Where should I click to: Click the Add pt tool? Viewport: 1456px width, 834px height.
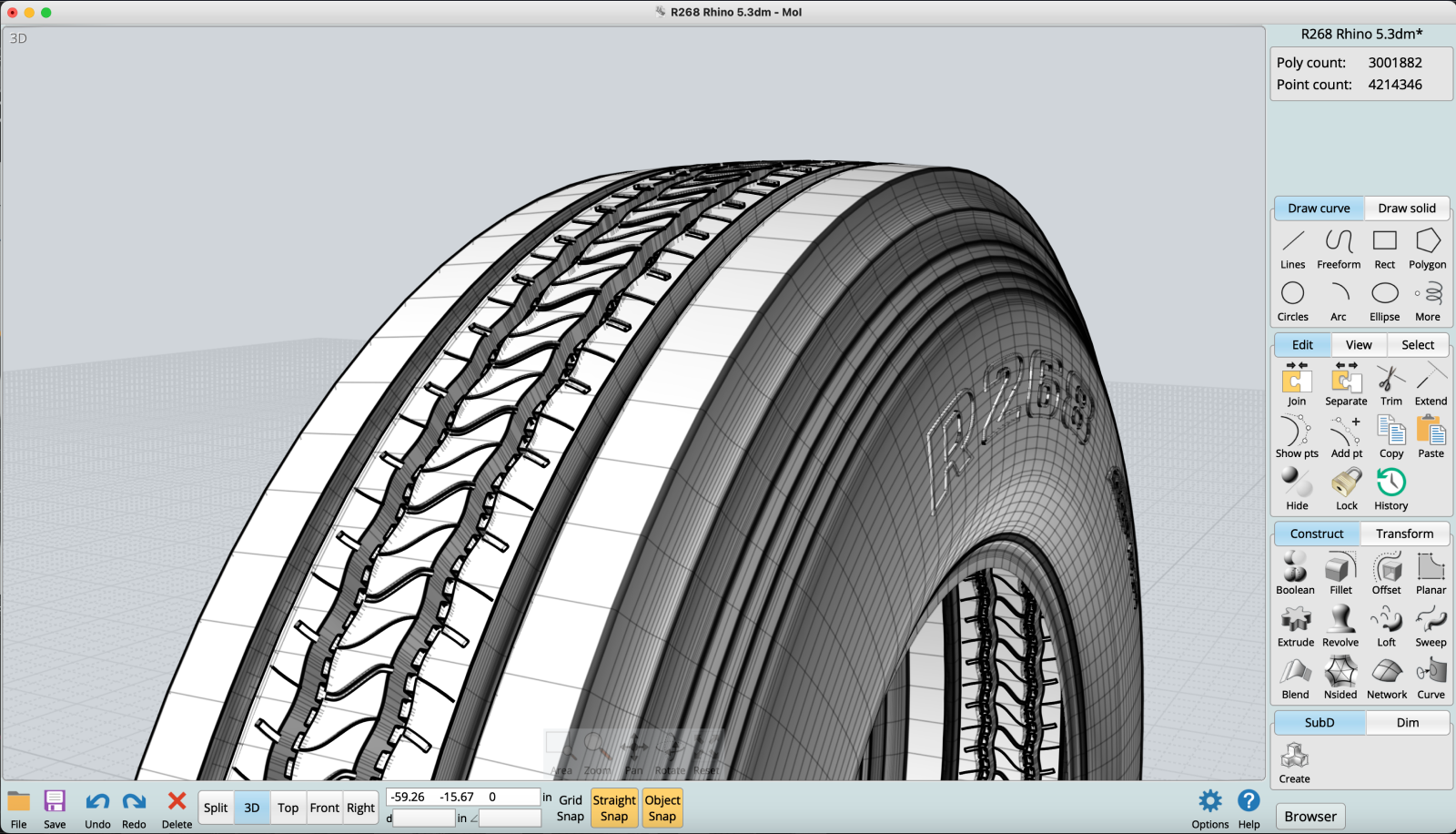click(1346, 437)
